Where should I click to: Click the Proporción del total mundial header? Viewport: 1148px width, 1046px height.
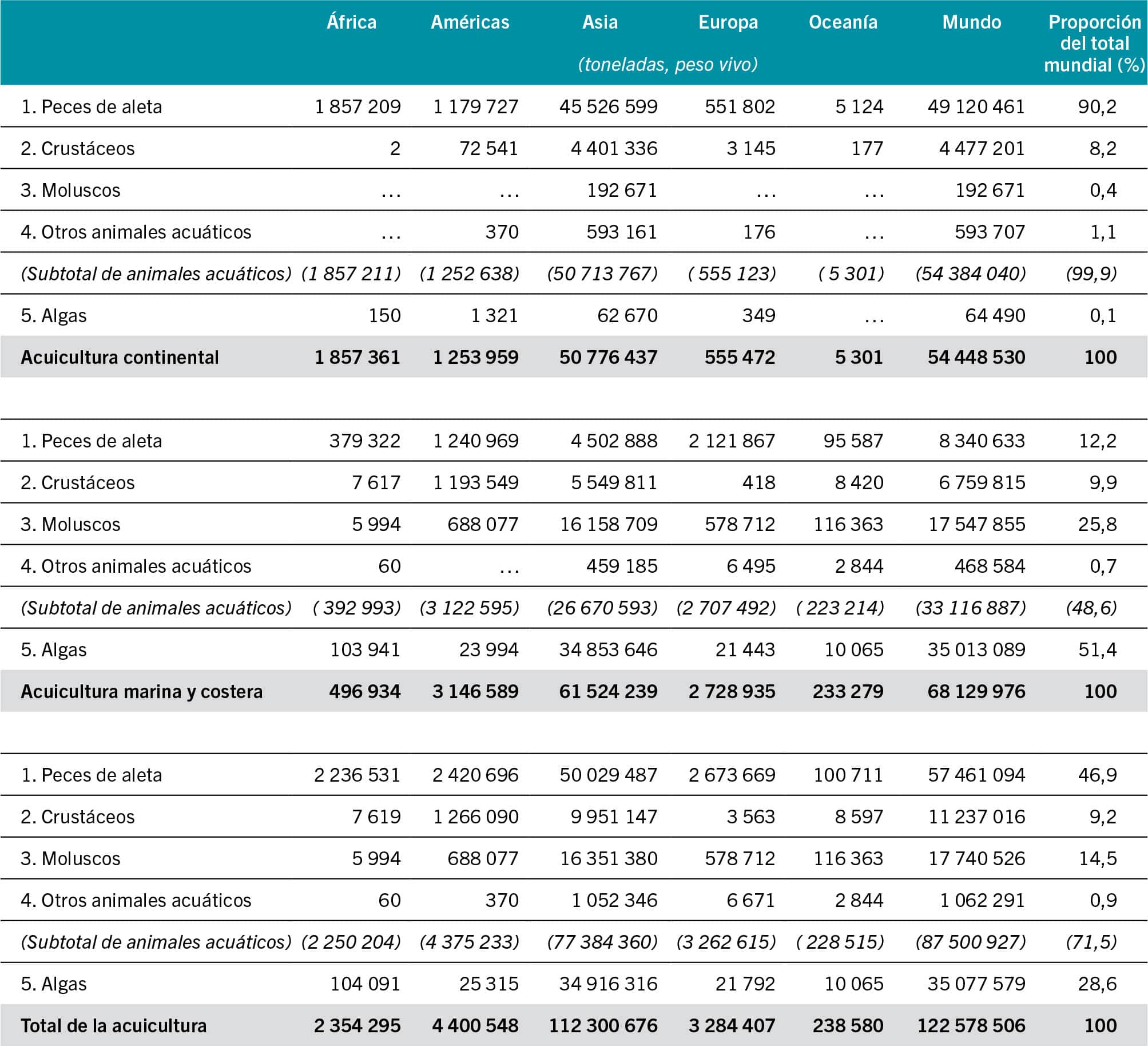1094,43
